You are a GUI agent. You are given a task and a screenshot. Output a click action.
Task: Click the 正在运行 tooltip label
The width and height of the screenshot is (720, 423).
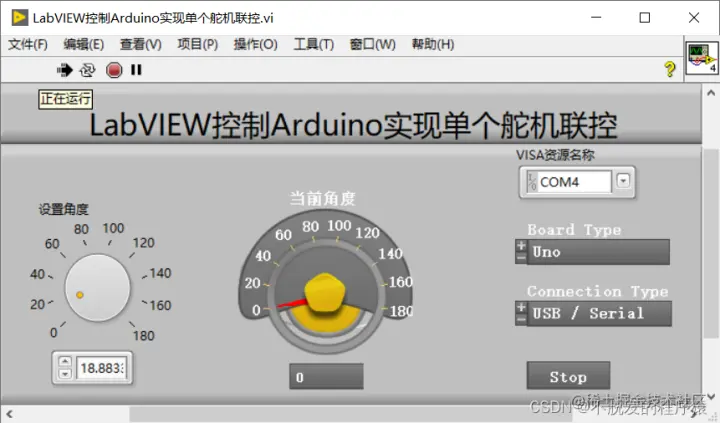66,99
